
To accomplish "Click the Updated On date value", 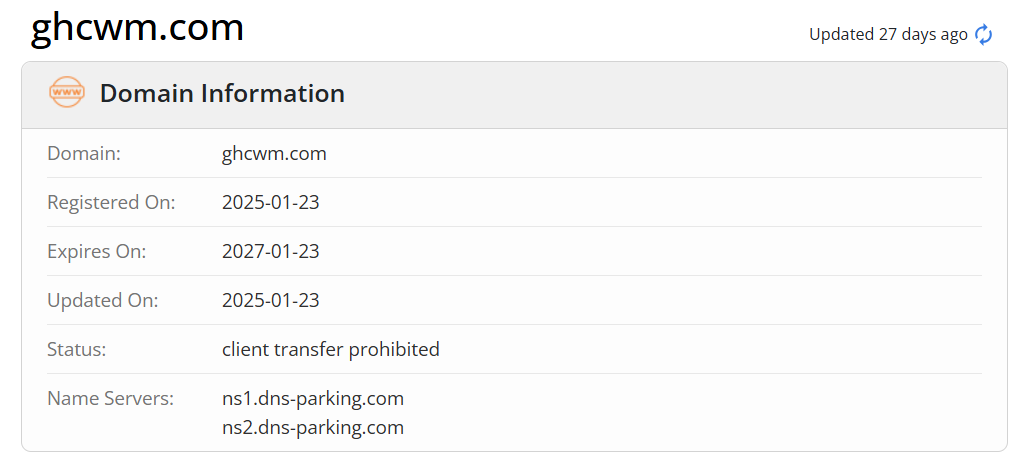I will pos(271,301).
